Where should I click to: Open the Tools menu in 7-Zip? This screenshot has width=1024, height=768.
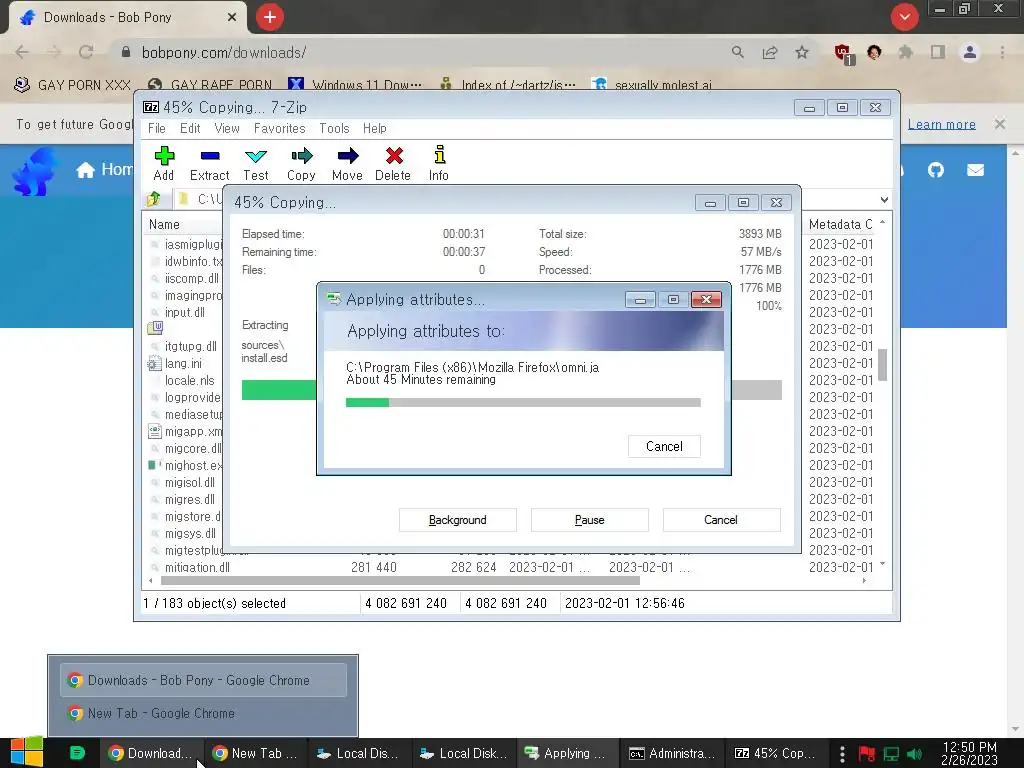334,129
